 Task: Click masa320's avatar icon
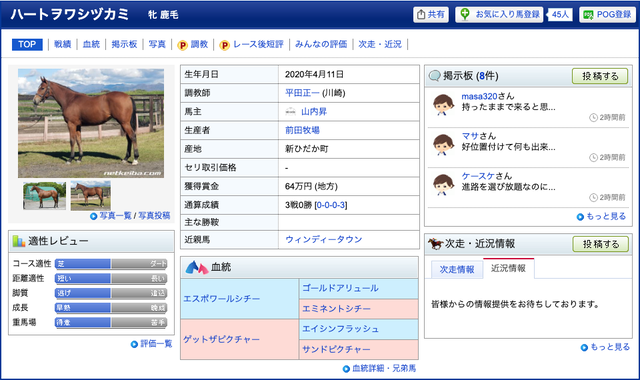pyautogui.click(x=443, y=105)
